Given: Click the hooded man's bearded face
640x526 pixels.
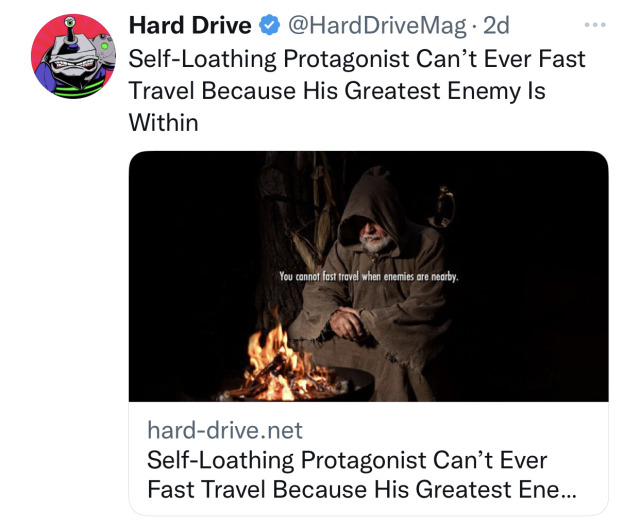Looking at the screenshot, I should [374, 237].
